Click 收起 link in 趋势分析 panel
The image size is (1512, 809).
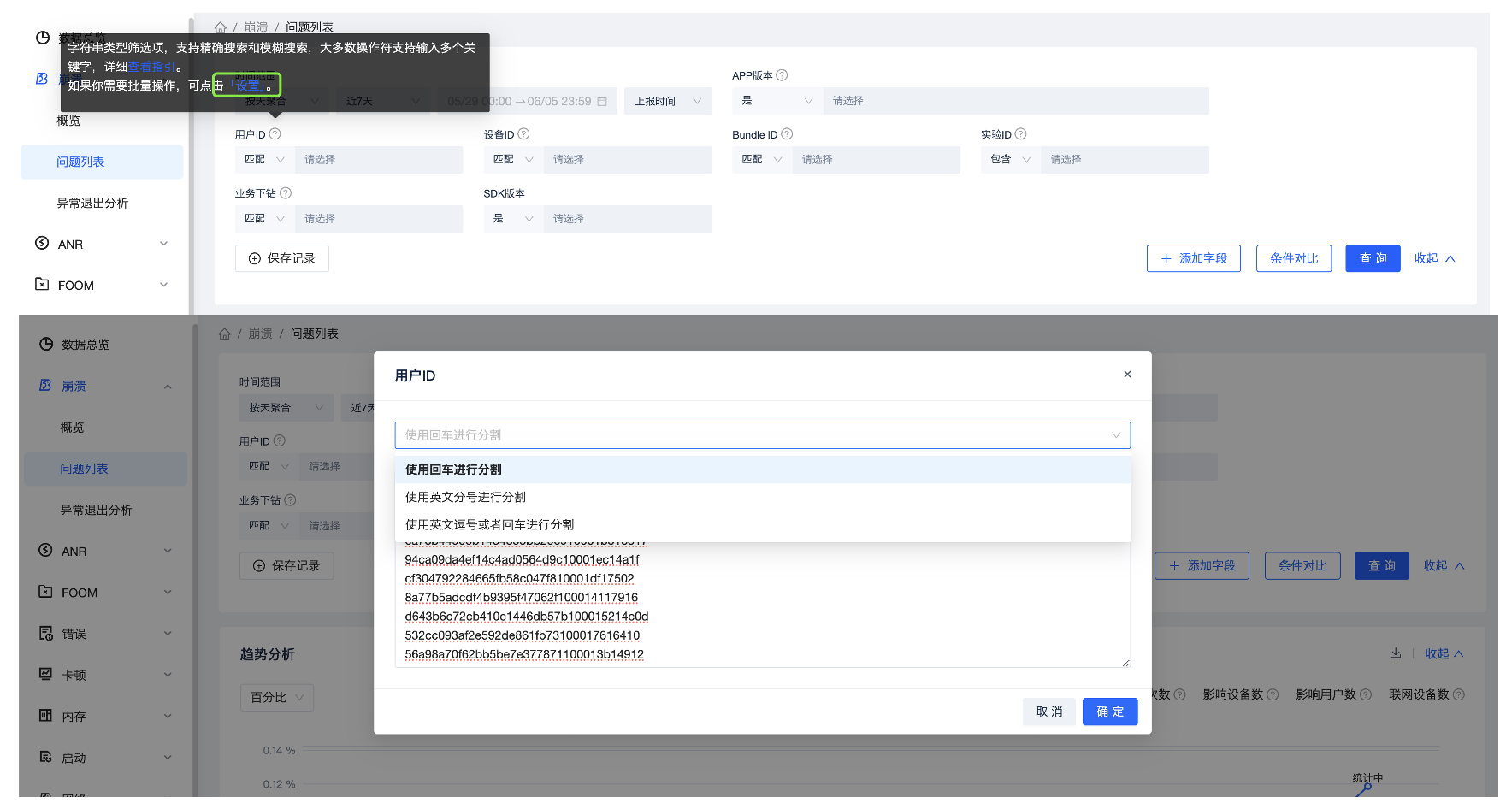pos(1444,653)
